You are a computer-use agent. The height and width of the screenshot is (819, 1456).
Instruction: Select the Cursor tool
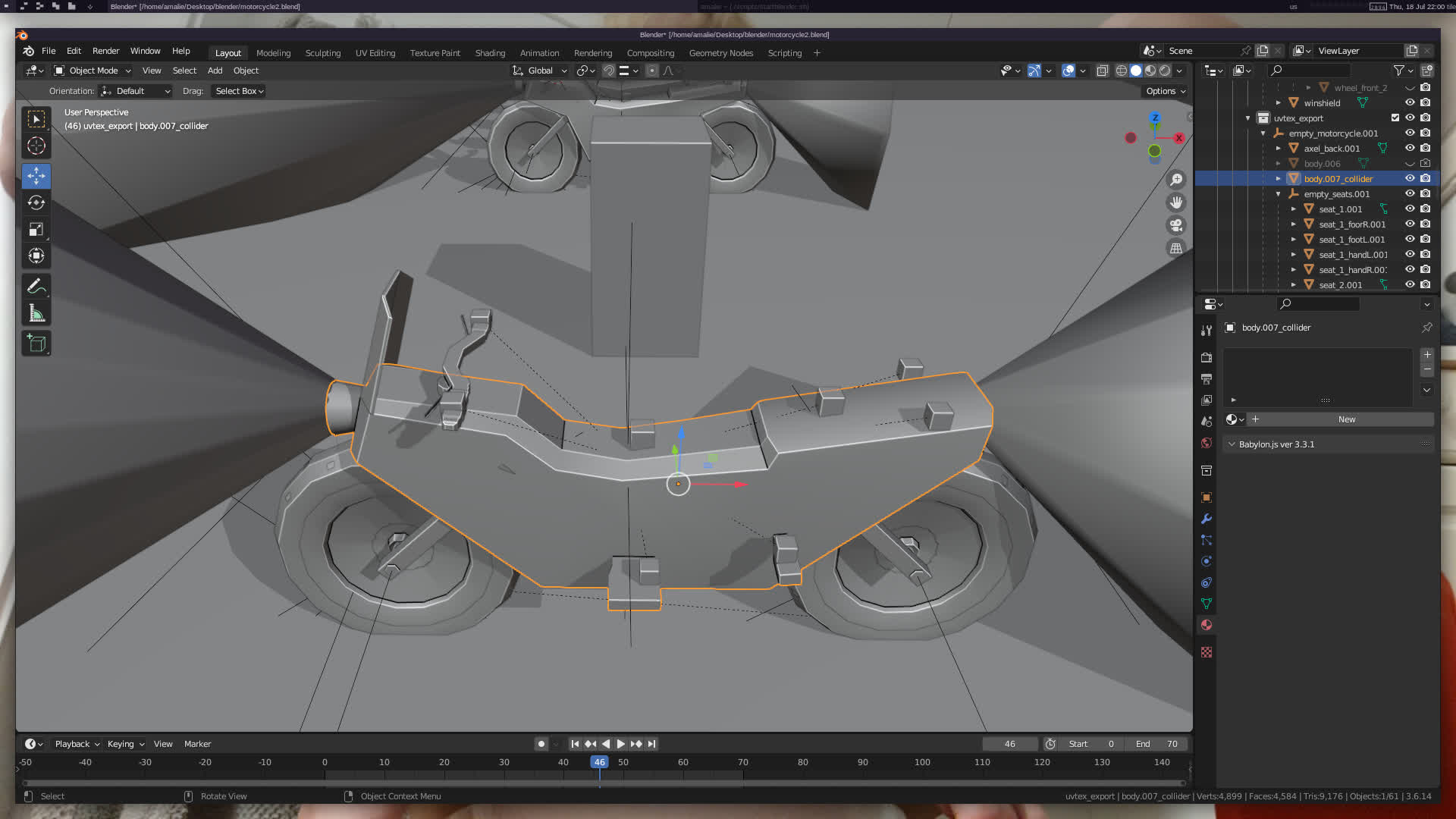(36, 146)
